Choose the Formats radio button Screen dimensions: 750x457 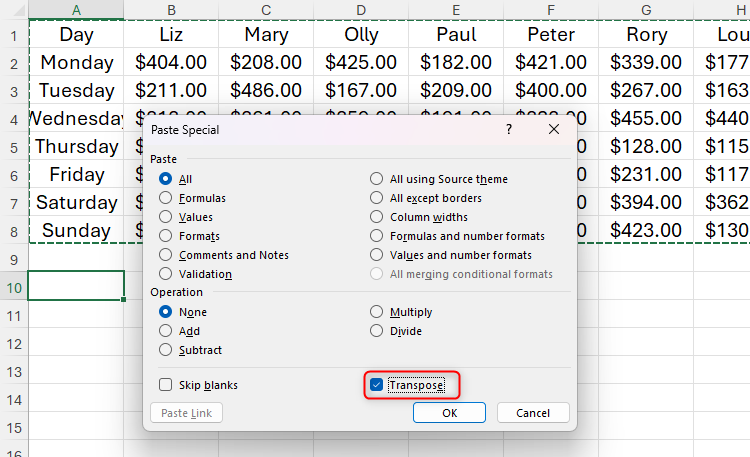coord(165,236)
